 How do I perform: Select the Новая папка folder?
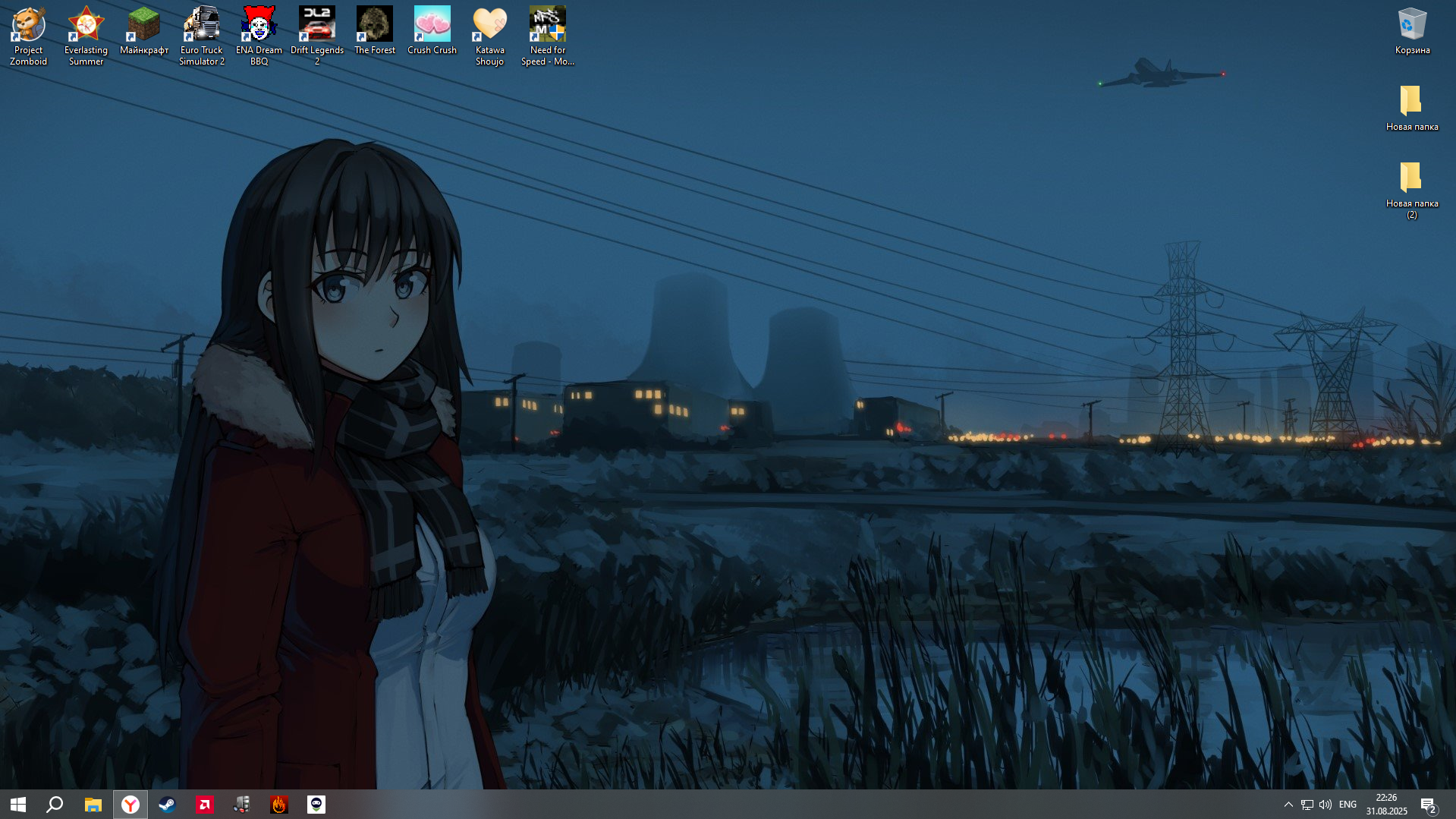pyautogui.click(x=1412, y=107)
